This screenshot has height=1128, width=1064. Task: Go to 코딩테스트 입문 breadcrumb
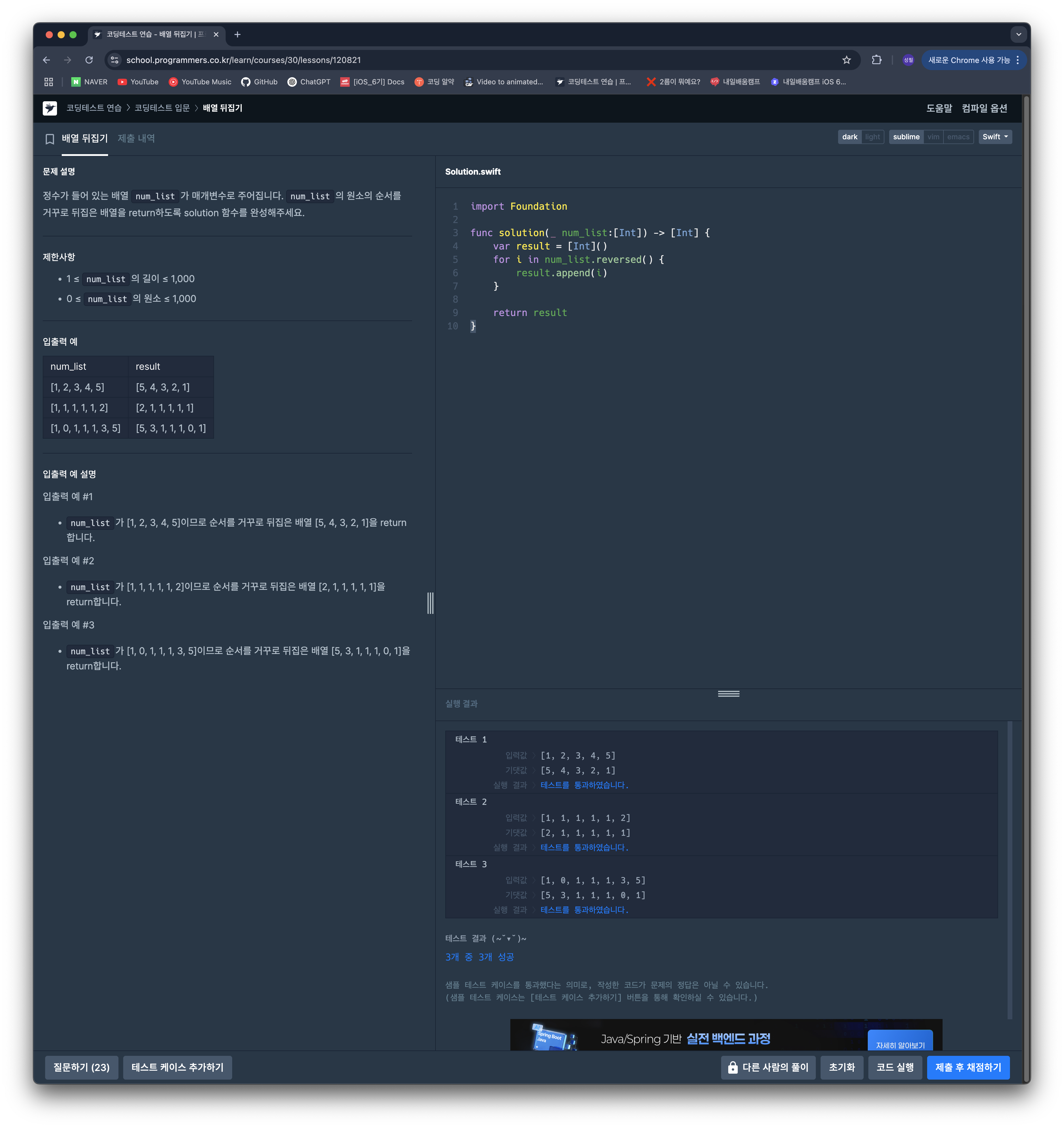tap(162, 108)
